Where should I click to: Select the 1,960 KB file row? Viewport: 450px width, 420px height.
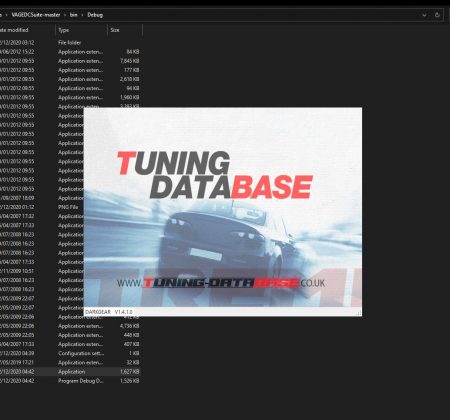[70, 97]
